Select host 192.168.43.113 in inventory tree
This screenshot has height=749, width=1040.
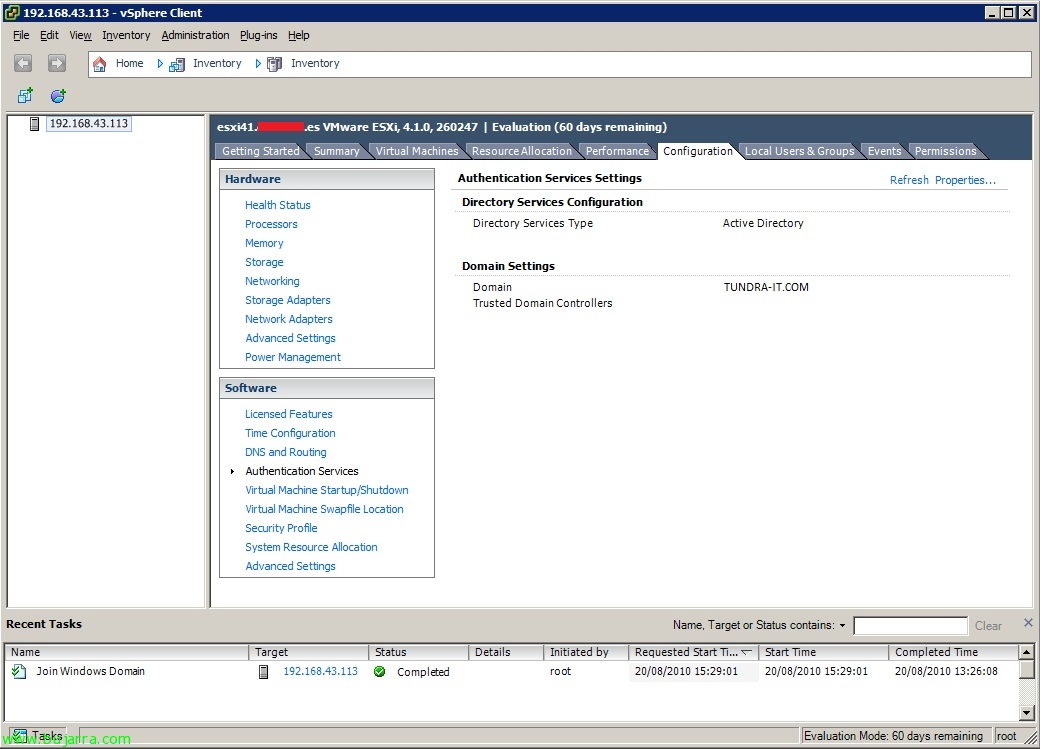pyautogui.click(x=89, y=123)
